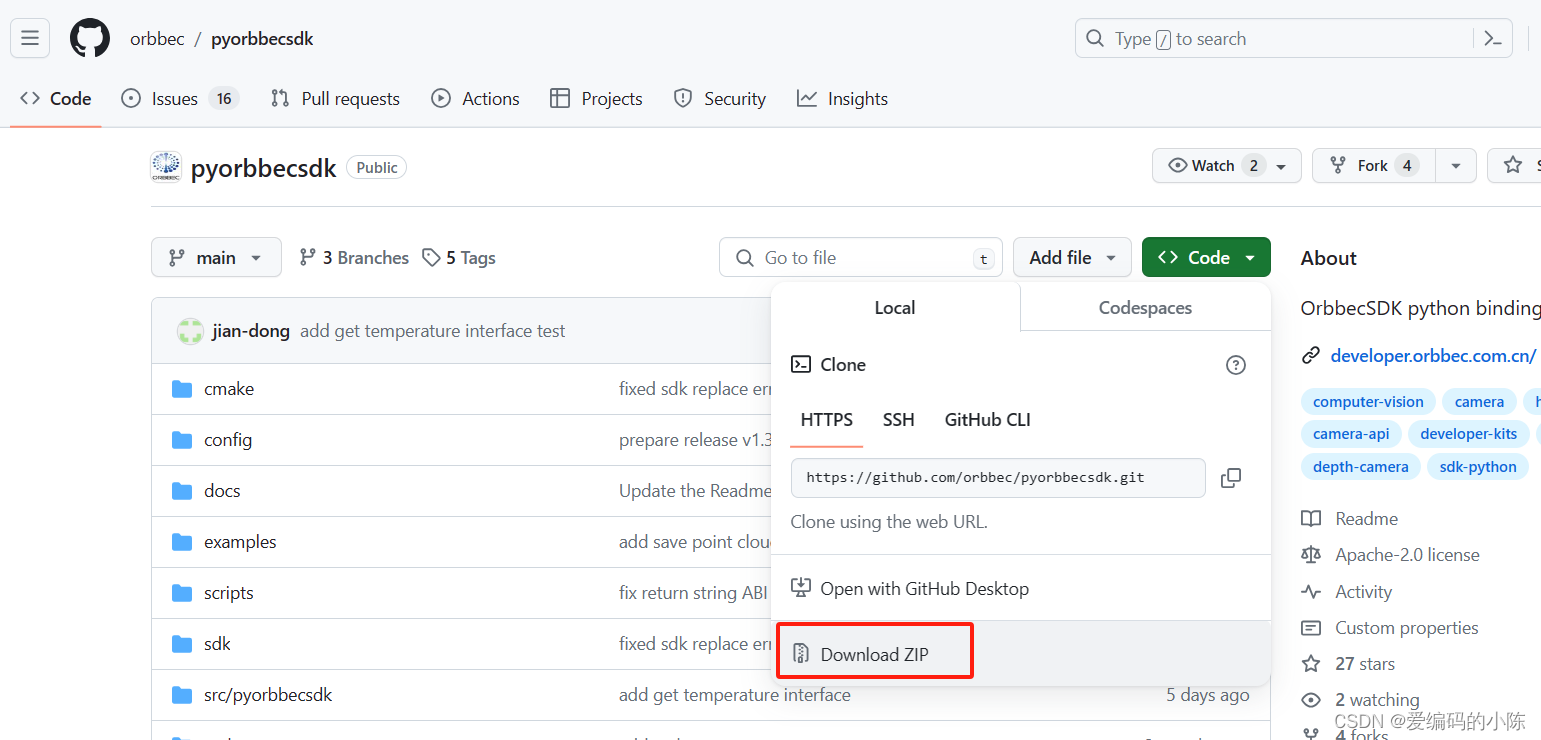The width and height of the screenshot is (1541, 740).
Task: Click the pyorbbecsdk repository avatar
Action: click(166, 167)
